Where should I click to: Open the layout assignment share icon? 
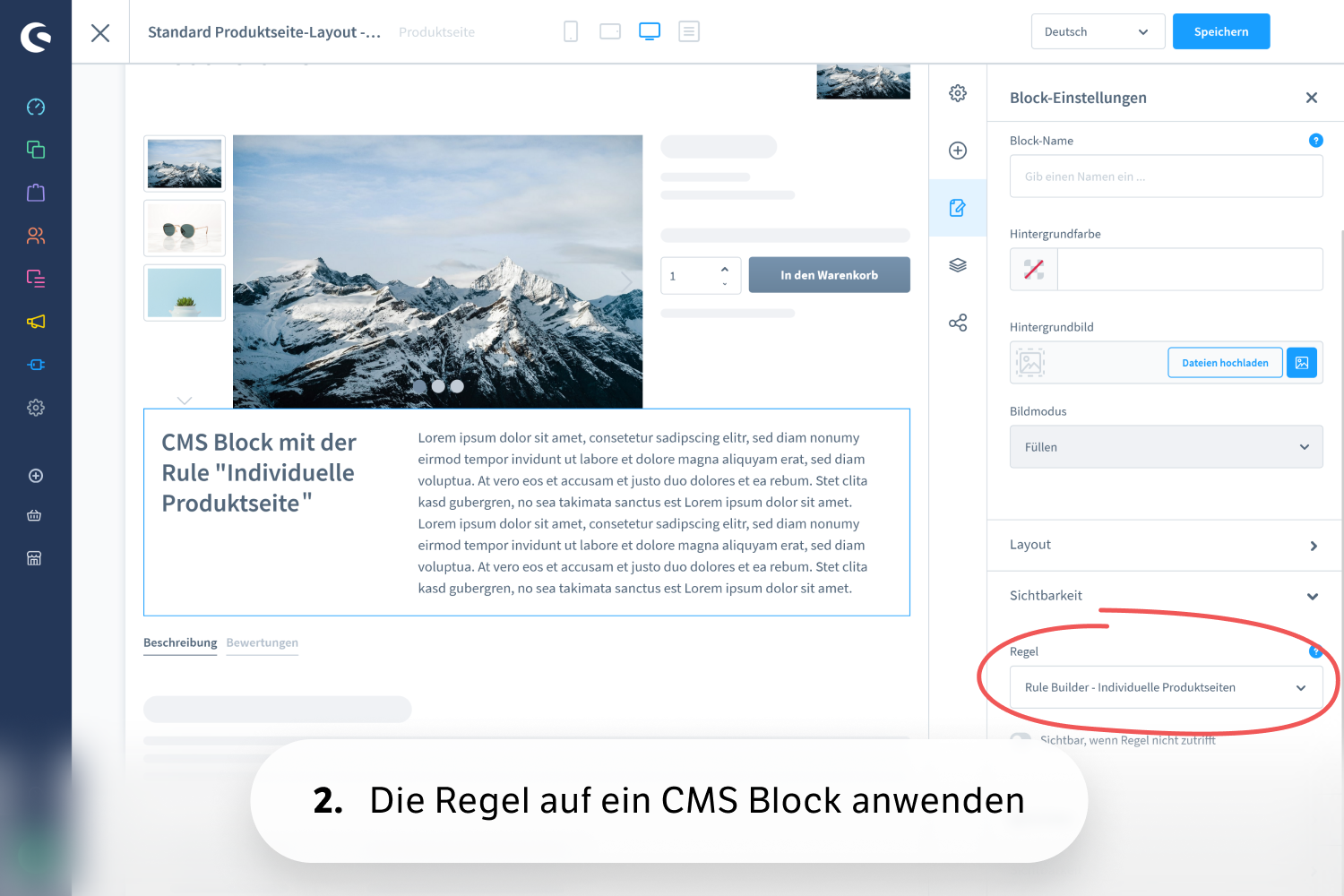coord(958,323)
